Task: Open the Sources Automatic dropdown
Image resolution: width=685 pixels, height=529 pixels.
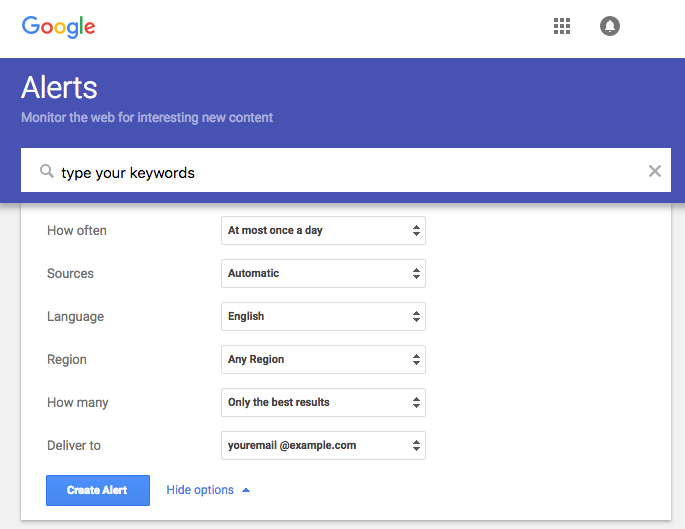Action: pyautogui.click(x=323, y=273)
